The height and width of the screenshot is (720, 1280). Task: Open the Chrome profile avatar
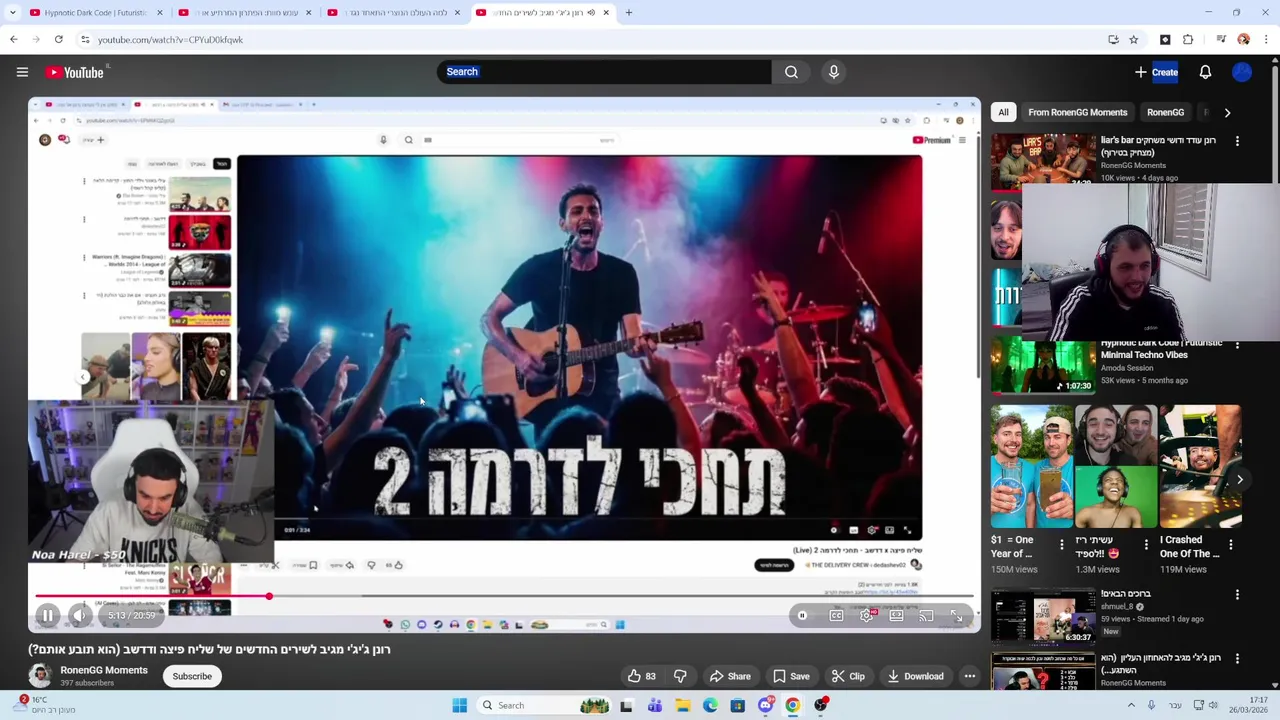1243,40
